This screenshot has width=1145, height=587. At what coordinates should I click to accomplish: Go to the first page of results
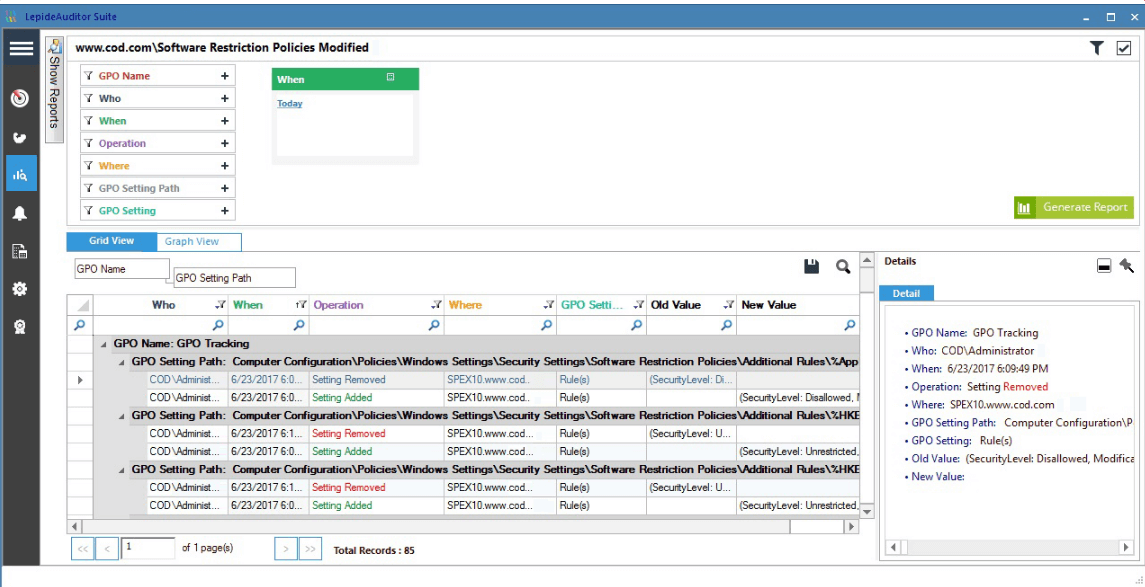click(x=83, y=549)
